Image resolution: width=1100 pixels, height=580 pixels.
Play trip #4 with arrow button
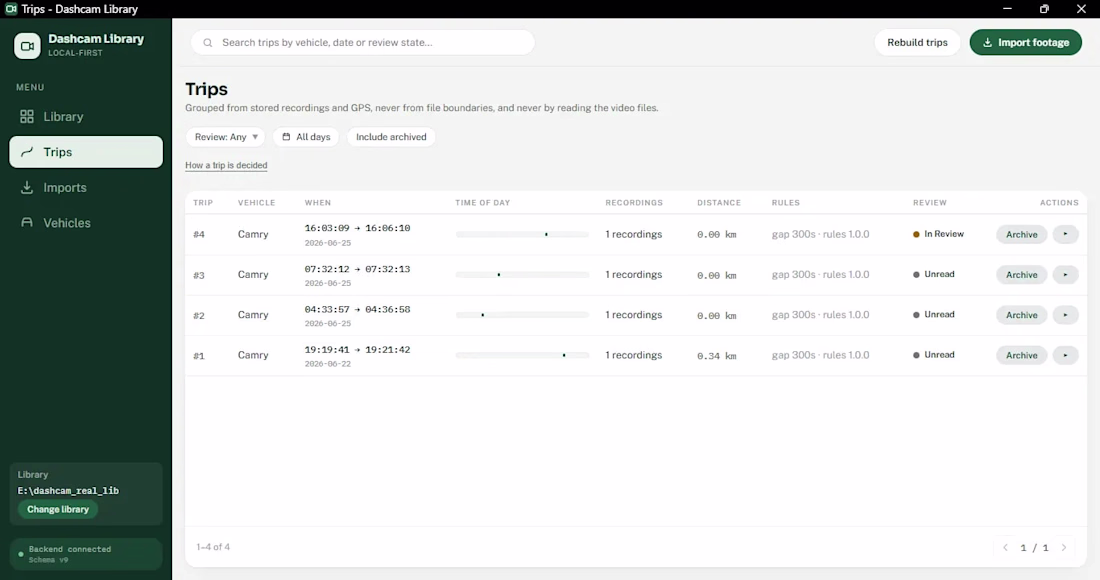(1065, 234)
